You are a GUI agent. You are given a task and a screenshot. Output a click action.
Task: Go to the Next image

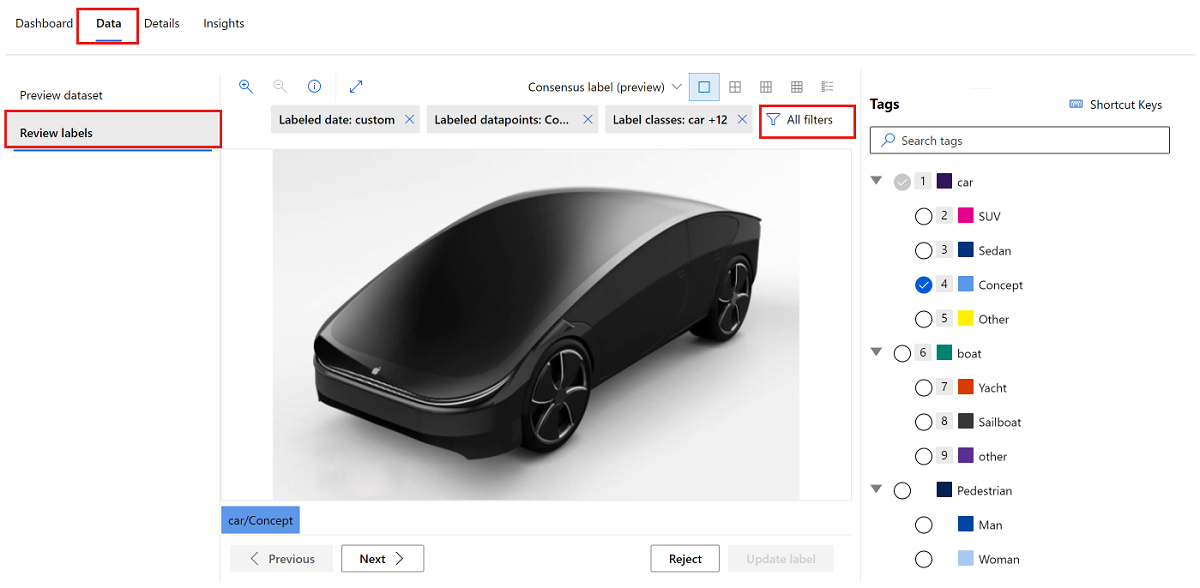[382, 558]
